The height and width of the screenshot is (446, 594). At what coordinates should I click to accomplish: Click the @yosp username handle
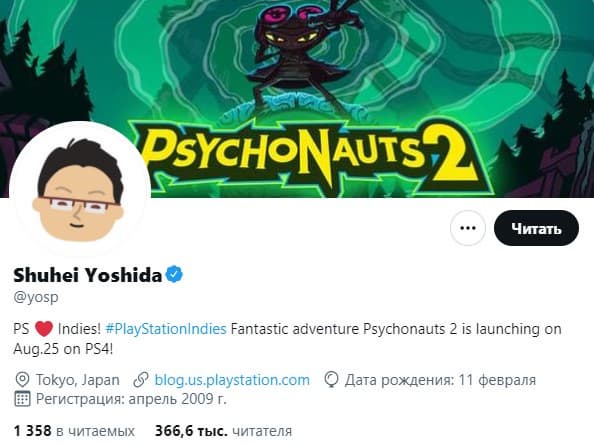[36, 297]
